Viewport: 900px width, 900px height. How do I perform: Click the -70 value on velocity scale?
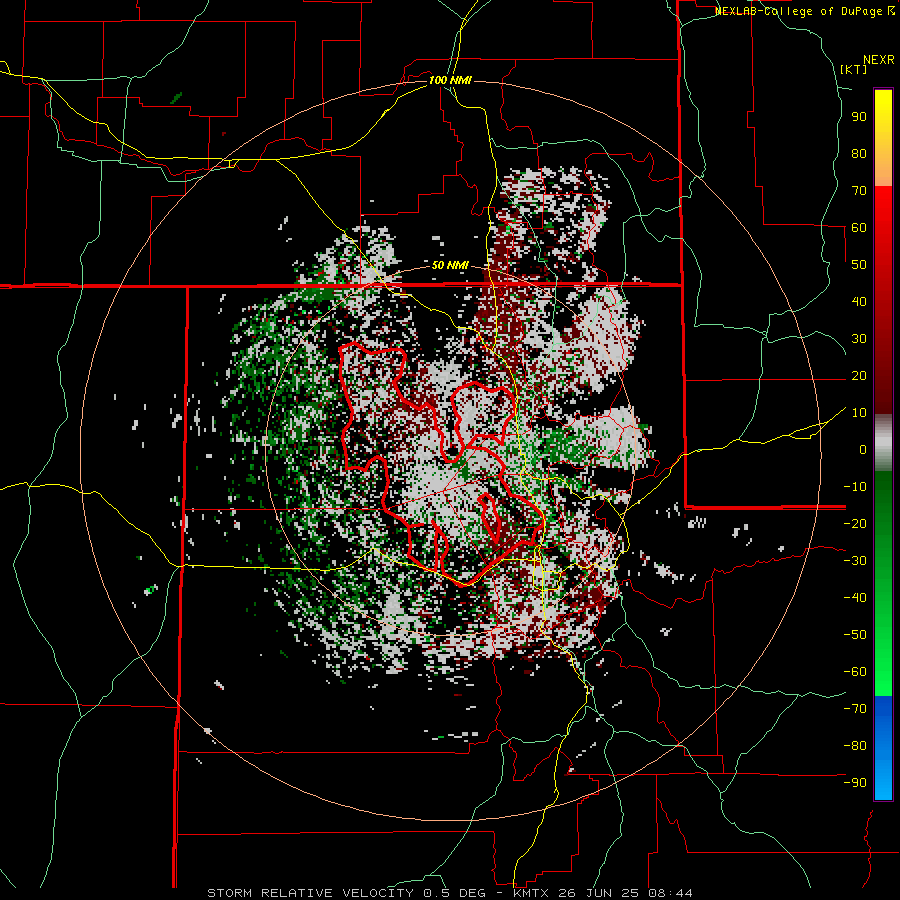coord(855,708)
